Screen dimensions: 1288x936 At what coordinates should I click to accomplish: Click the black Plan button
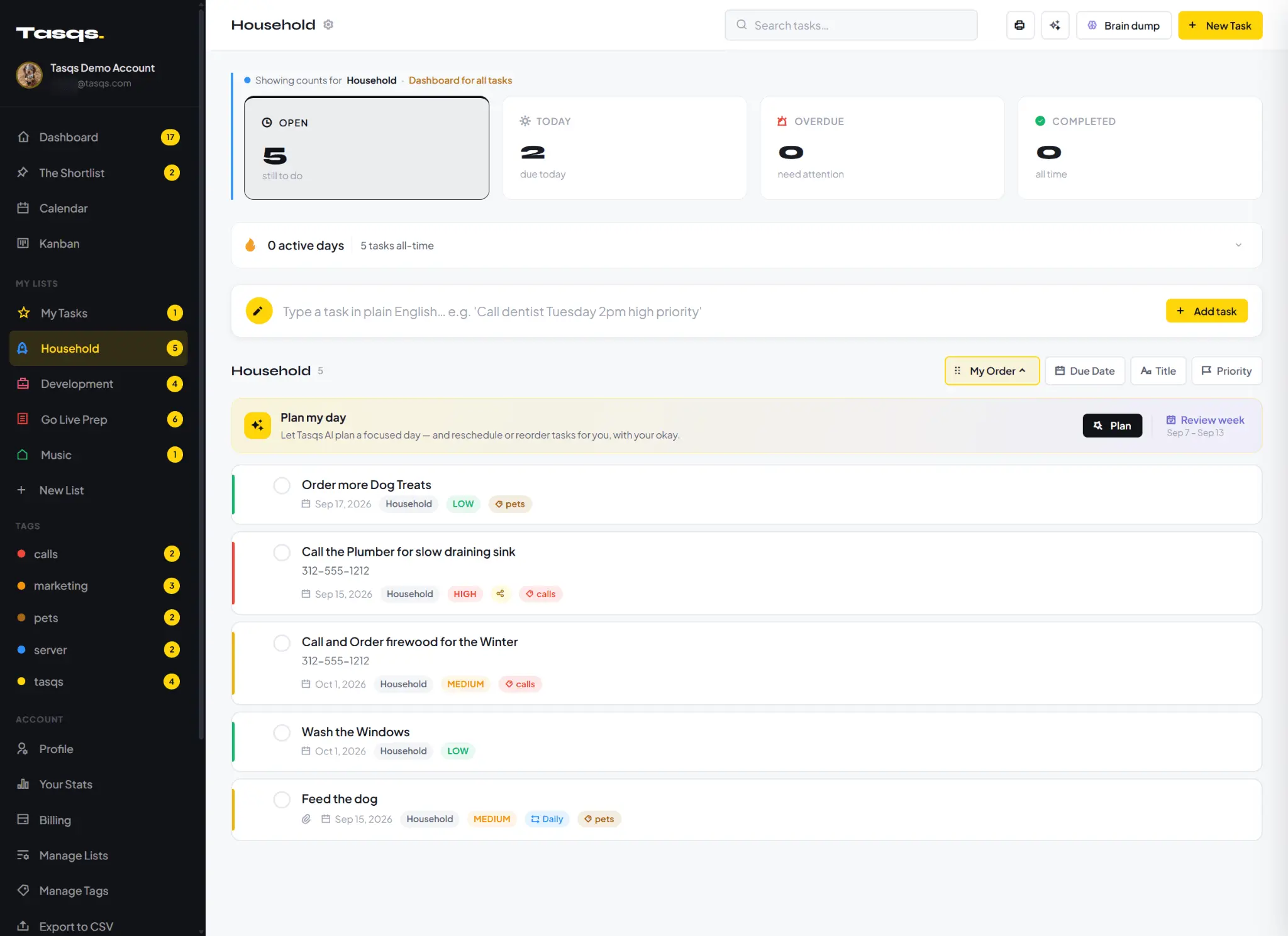pyautogui.click(x=1113, y=426)
